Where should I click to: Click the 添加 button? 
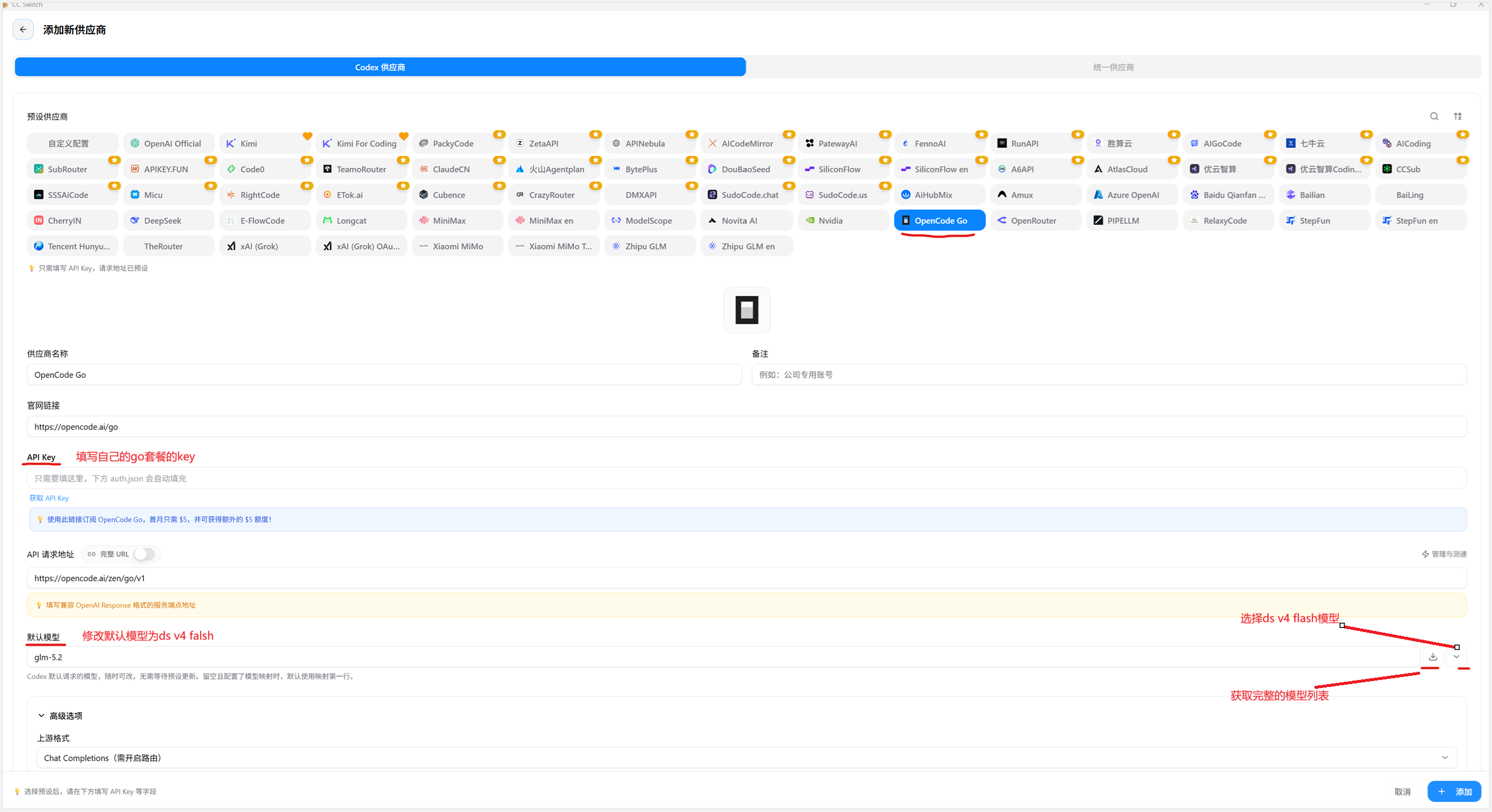point(1454,792)
